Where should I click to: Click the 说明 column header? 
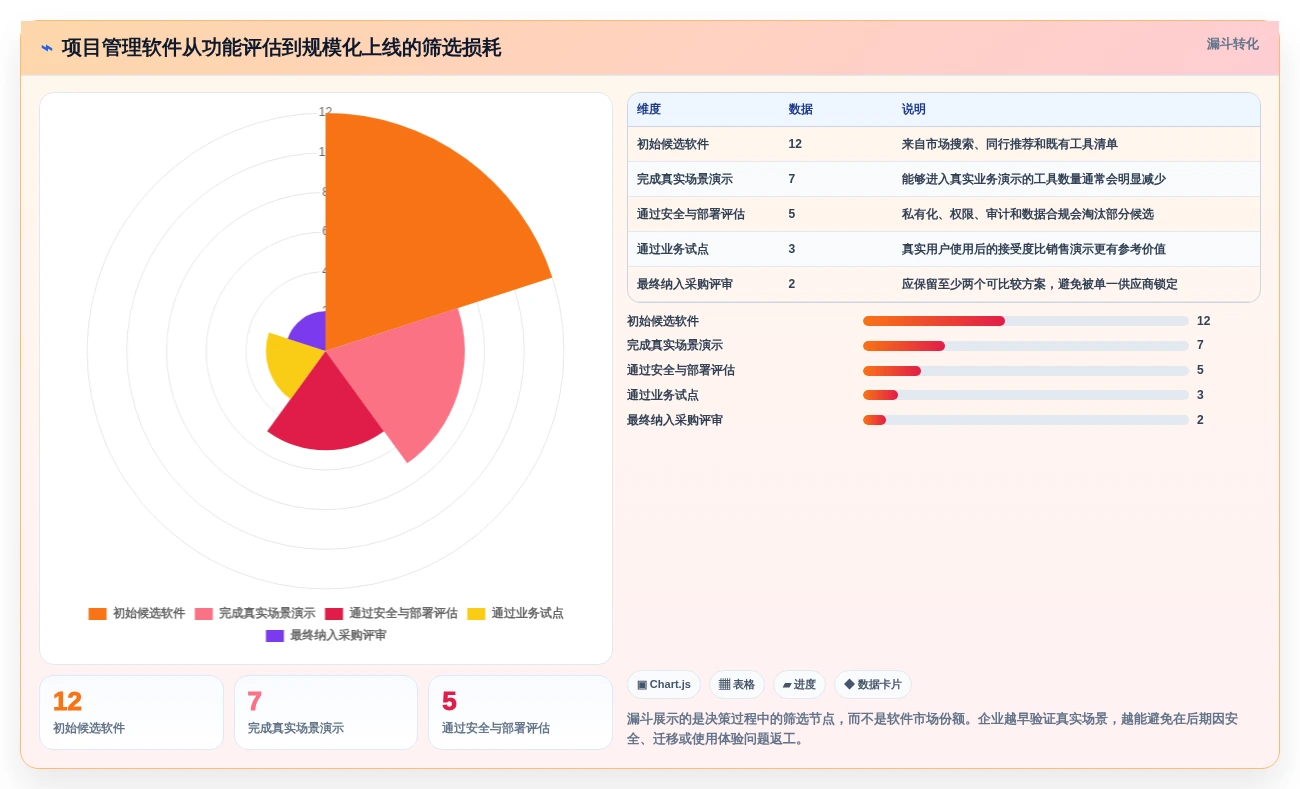coord(914,110)
